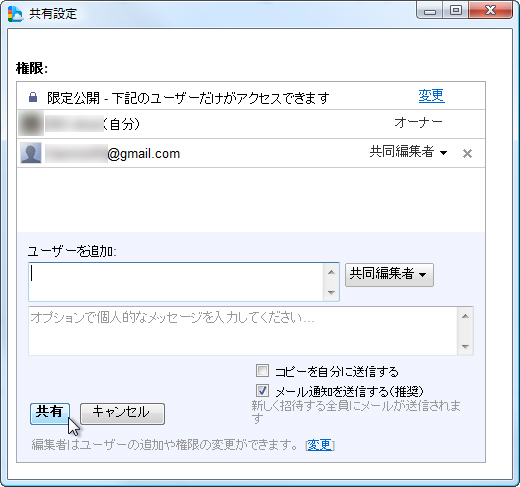The width and height of the screenshot is (520, 487).
Task: Click the オーナー role text
Action: coord(418,123)
